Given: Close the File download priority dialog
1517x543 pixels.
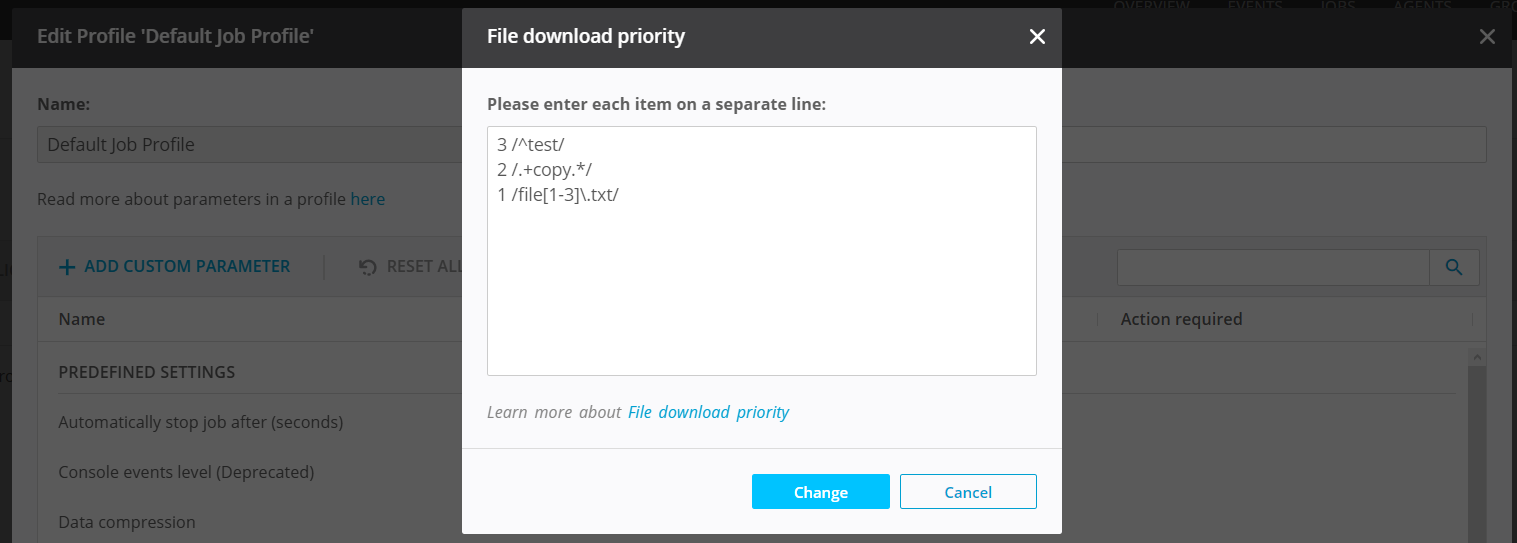Looking at the screenshot, I should [1037, 37].
